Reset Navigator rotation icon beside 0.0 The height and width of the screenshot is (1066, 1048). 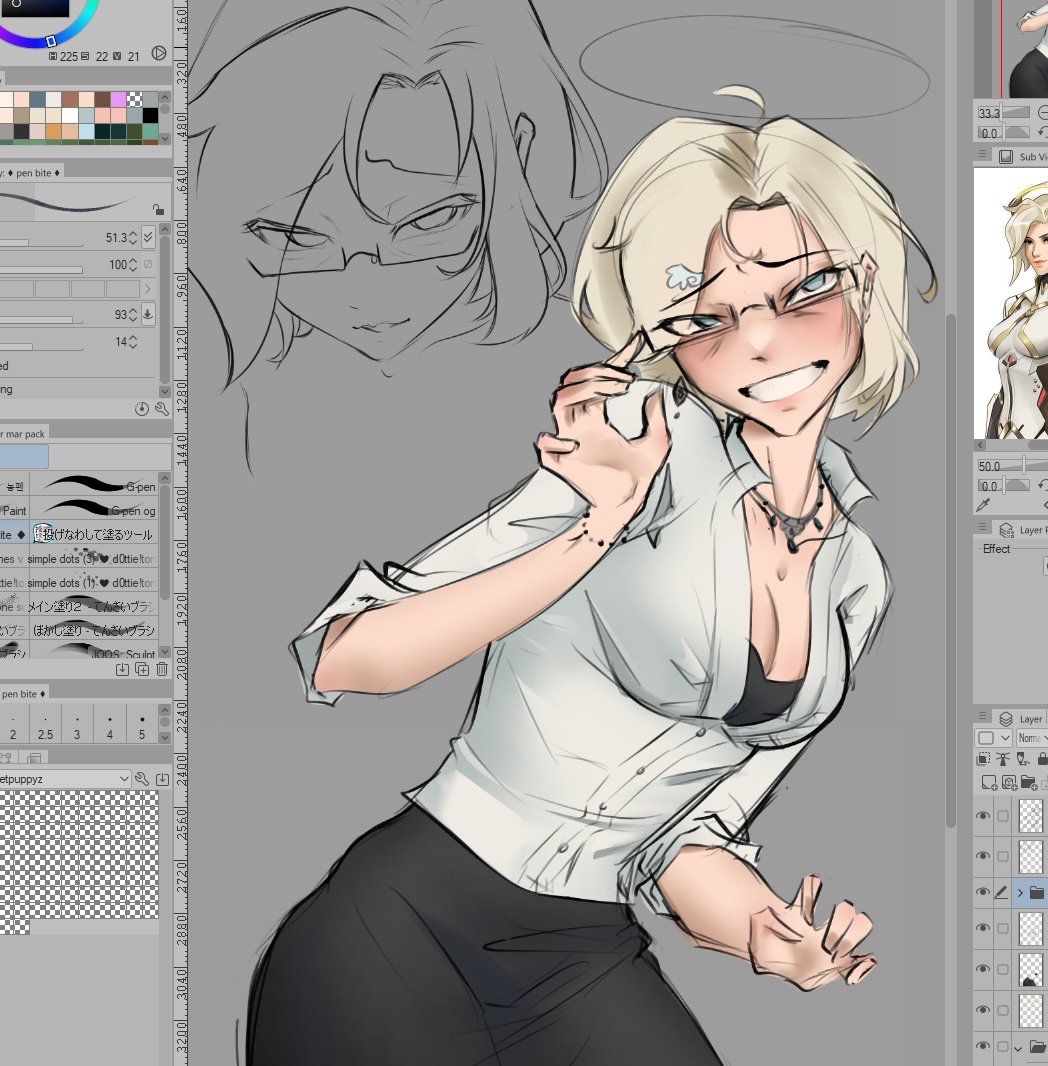pyautogui.click(x=1043, y=133)
